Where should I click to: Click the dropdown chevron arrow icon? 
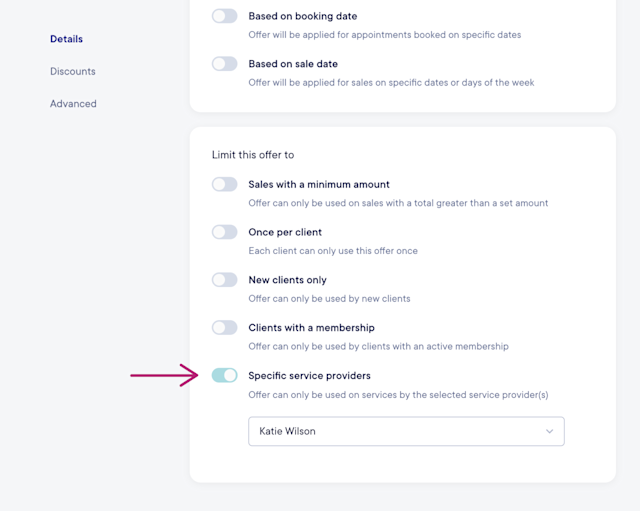(x=549, y=431)
